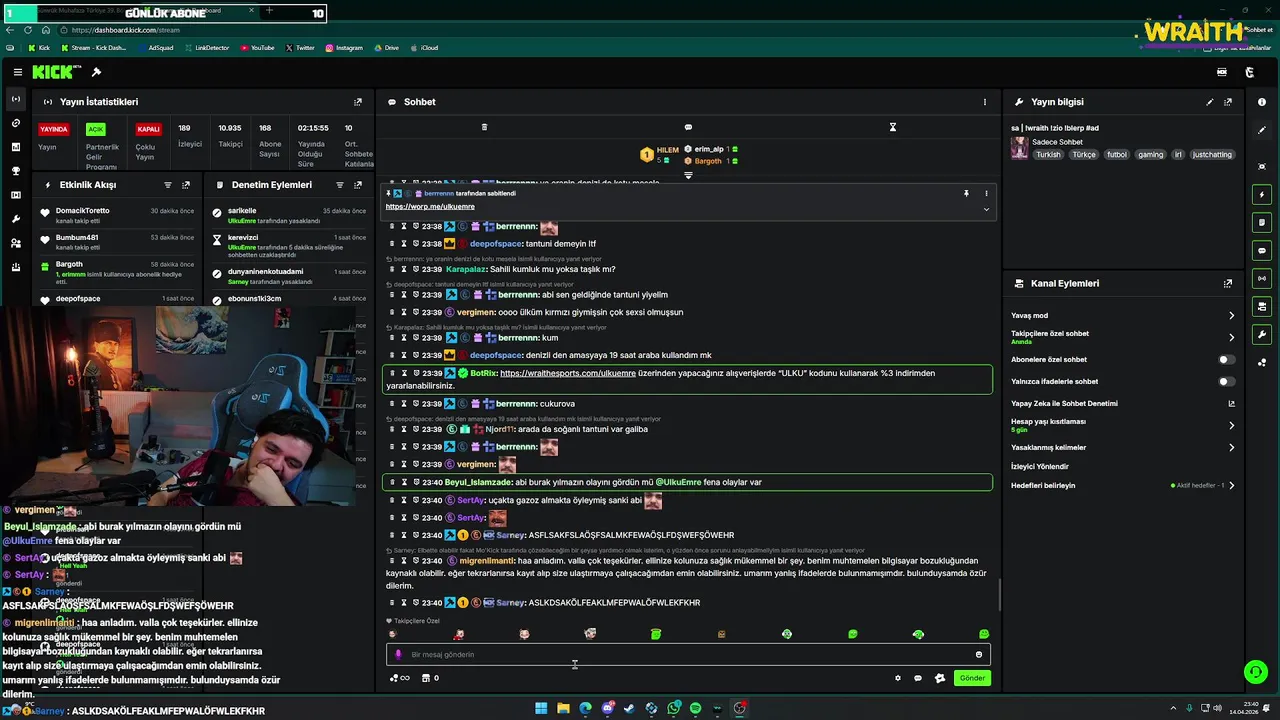
Task: Filter the Etkinlik Akışı feed
Action: tap(168, 185)
